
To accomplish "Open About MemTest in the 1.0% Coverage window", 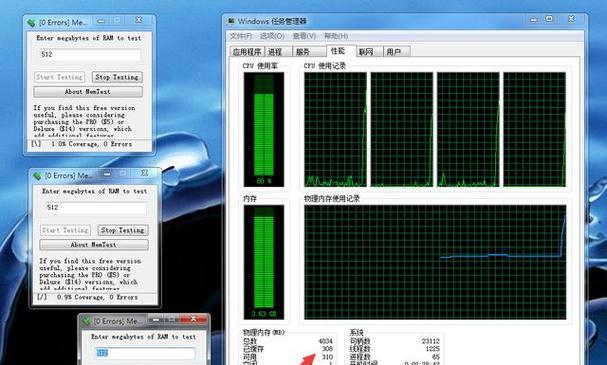I will tap(88, 92).
